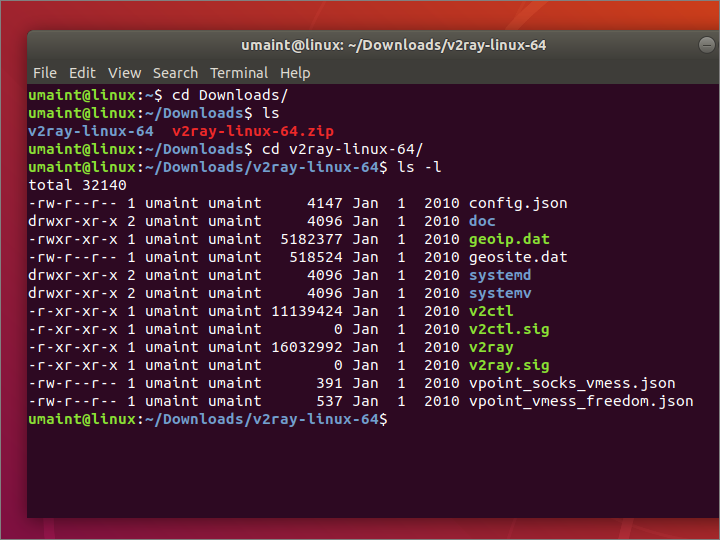
Task: Open the Help menu
Action: click(x=295, y=73)
